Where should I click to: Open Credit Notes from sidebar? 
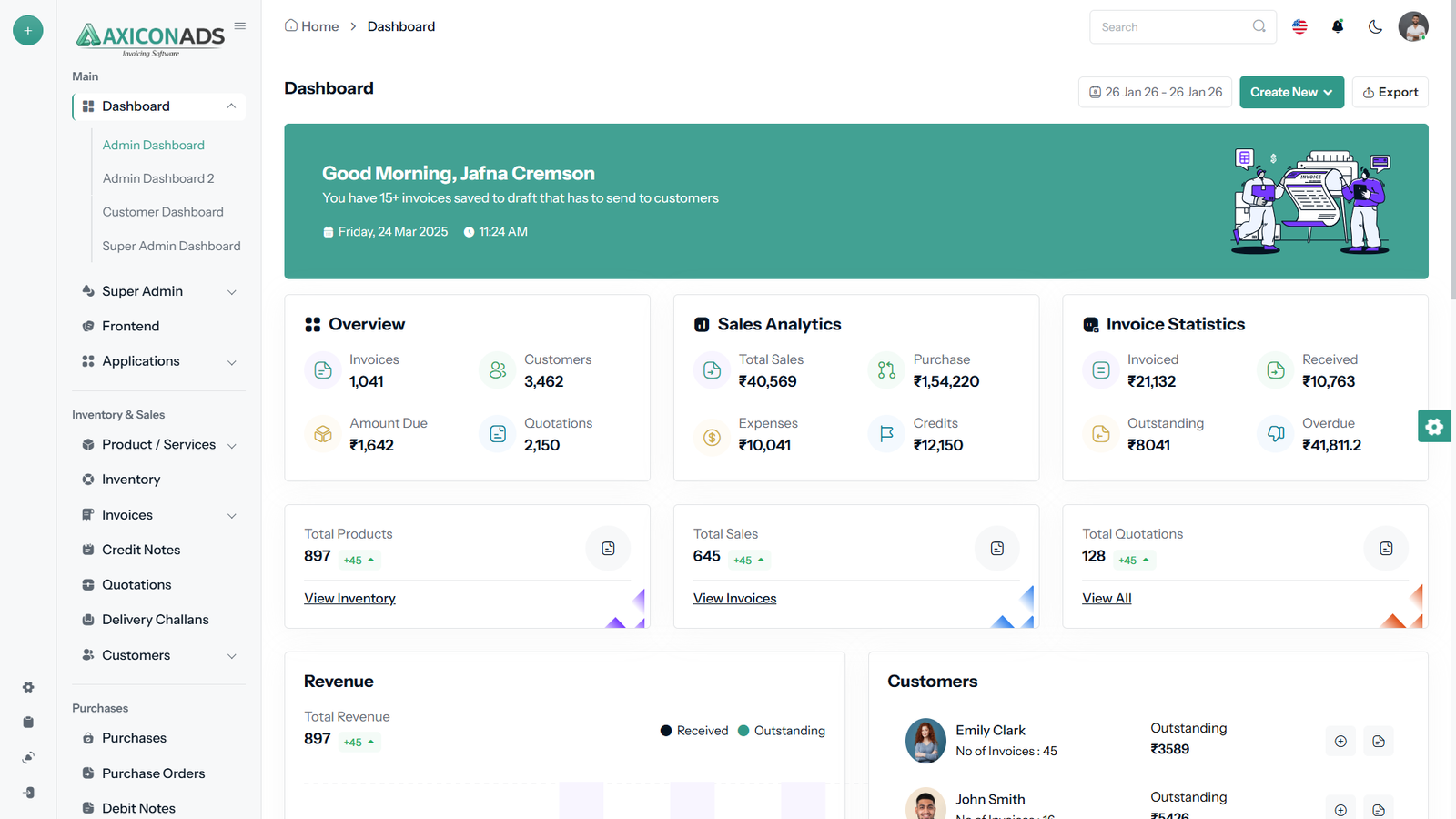click(141, 550)
